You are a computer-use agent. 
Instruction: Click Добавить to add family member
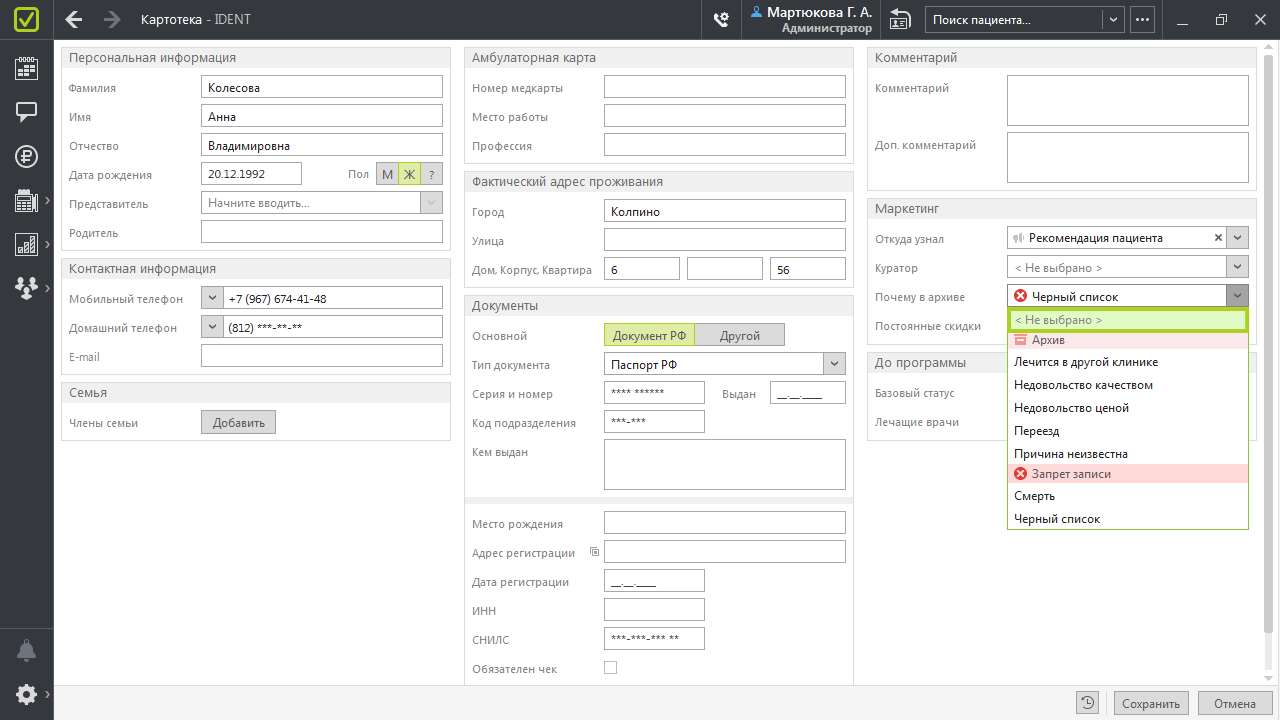[x=238, y=423]
